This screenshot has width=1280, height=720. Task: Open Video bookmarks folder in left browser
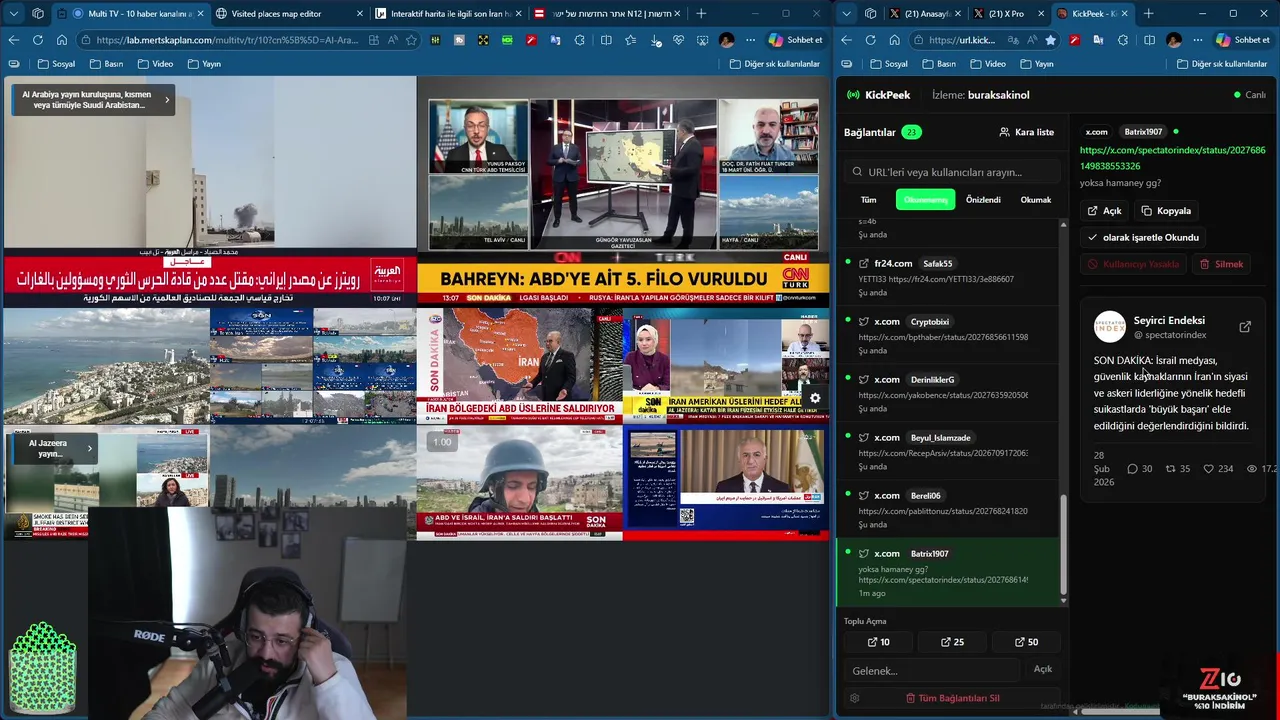[155, 64]
